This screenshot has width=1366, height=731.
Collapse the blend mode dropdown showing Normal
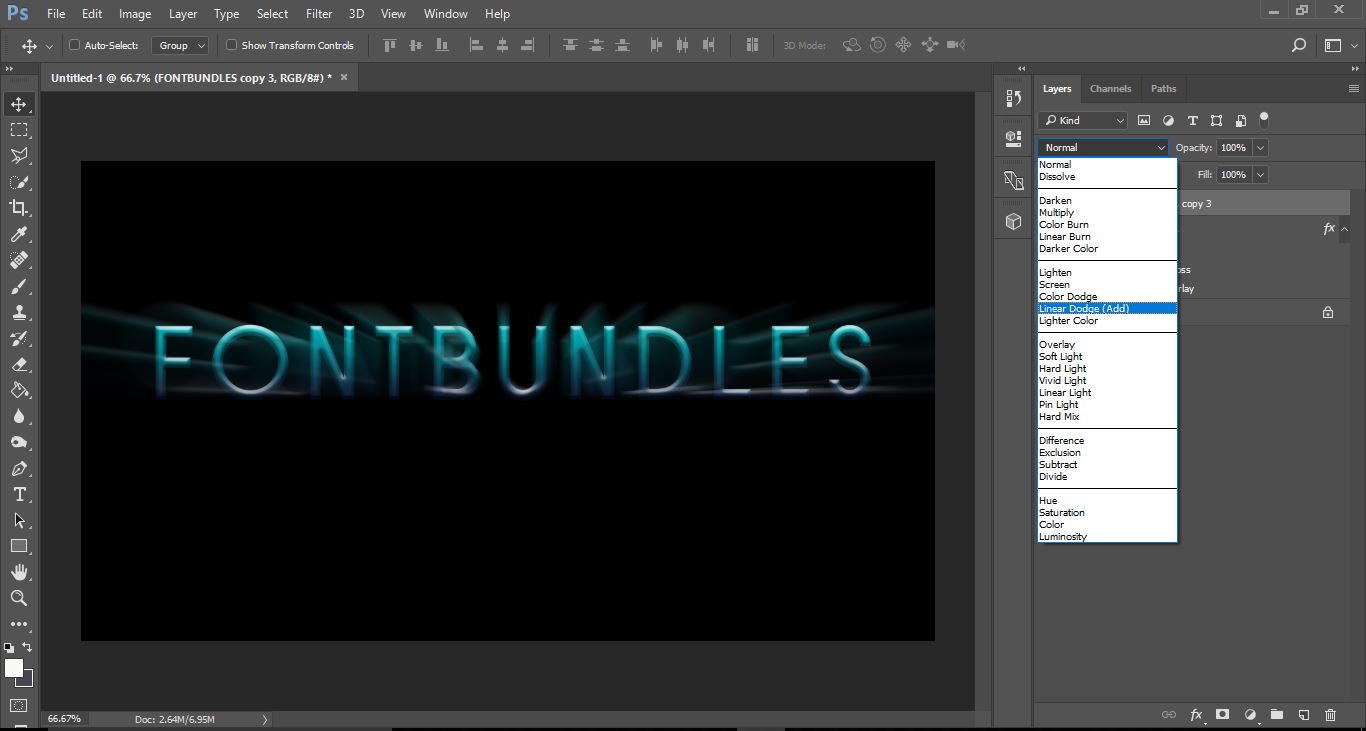point(1103,147)
